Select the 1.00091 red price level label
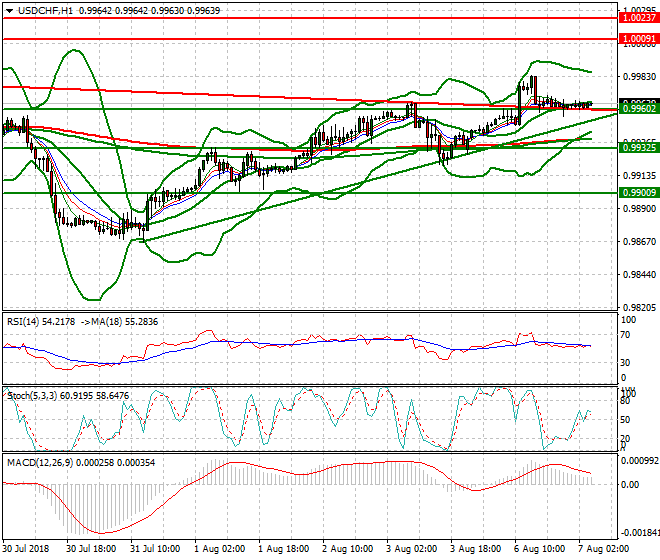This screenshot has width=660, height=560. coord(639,39)
